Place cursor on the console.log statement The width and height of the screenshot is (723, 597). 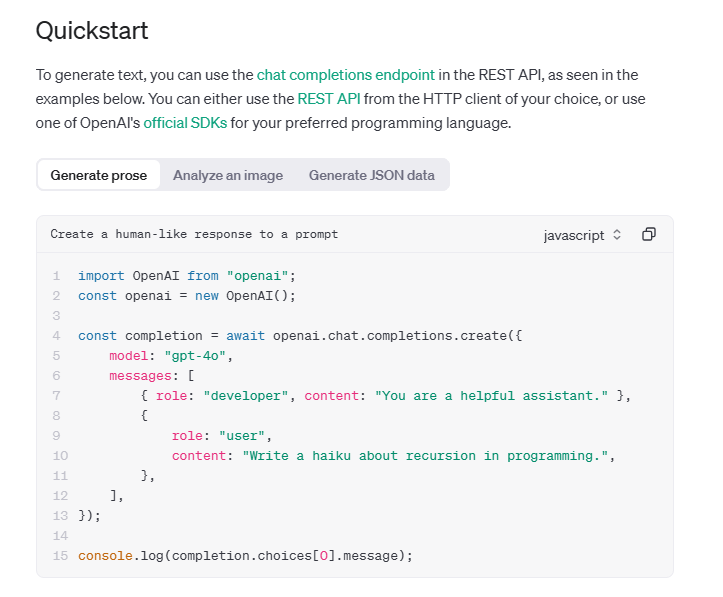point(245,555)
